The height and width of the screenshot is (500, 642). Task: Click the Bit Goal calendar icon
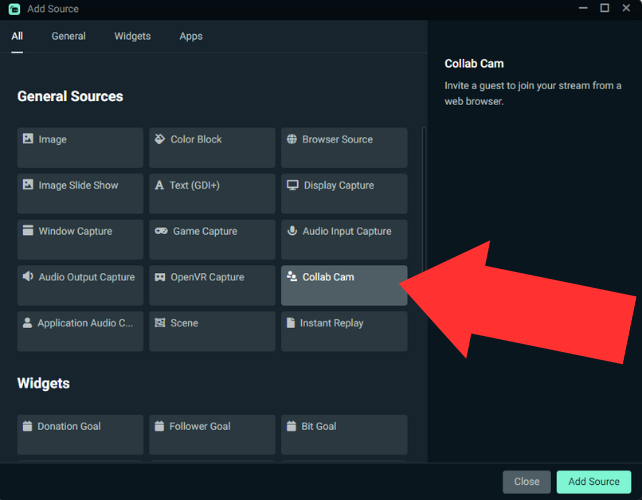click(291, 426)
